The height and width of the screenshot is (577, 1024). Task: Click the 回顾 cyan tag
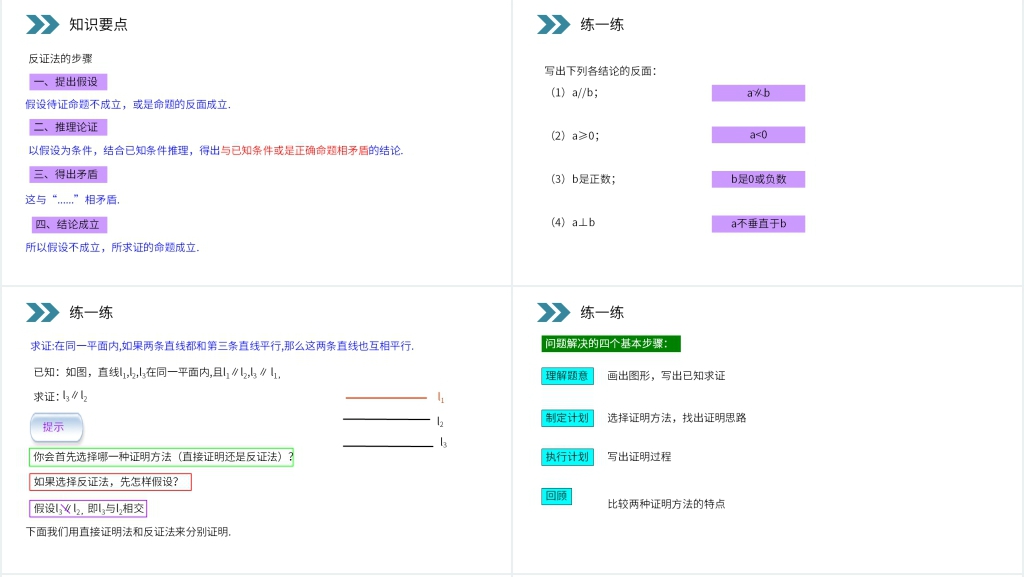pos(556,496)
